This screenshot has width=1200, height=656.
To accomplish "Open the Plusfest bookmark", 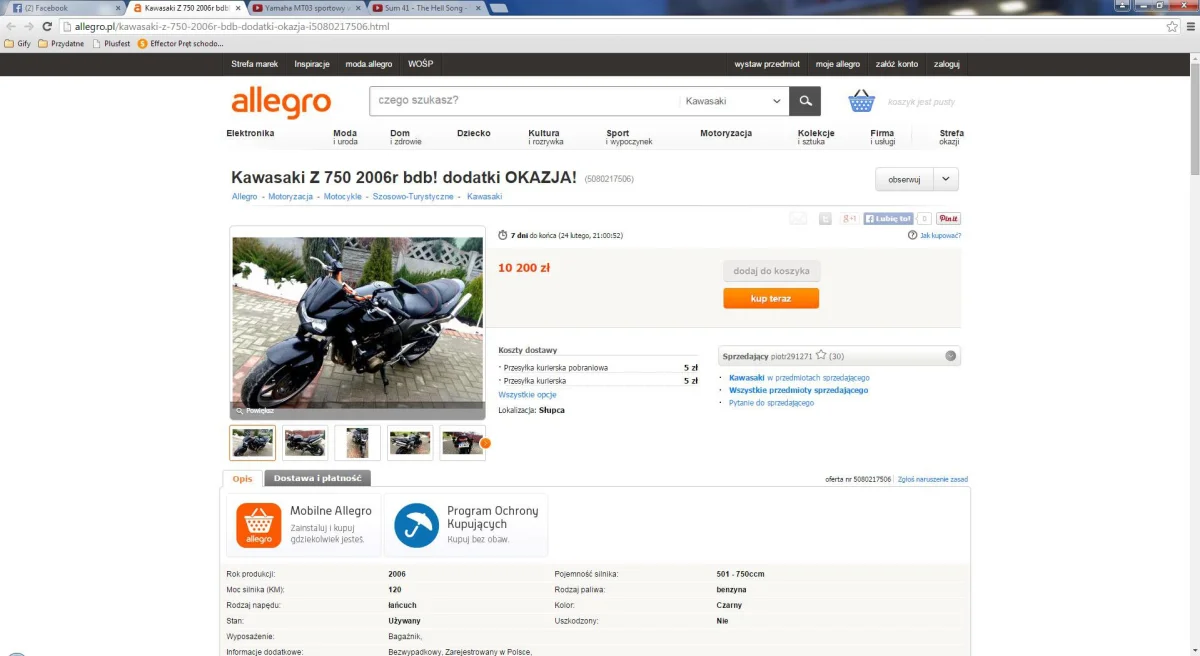I will pos(112,44).
